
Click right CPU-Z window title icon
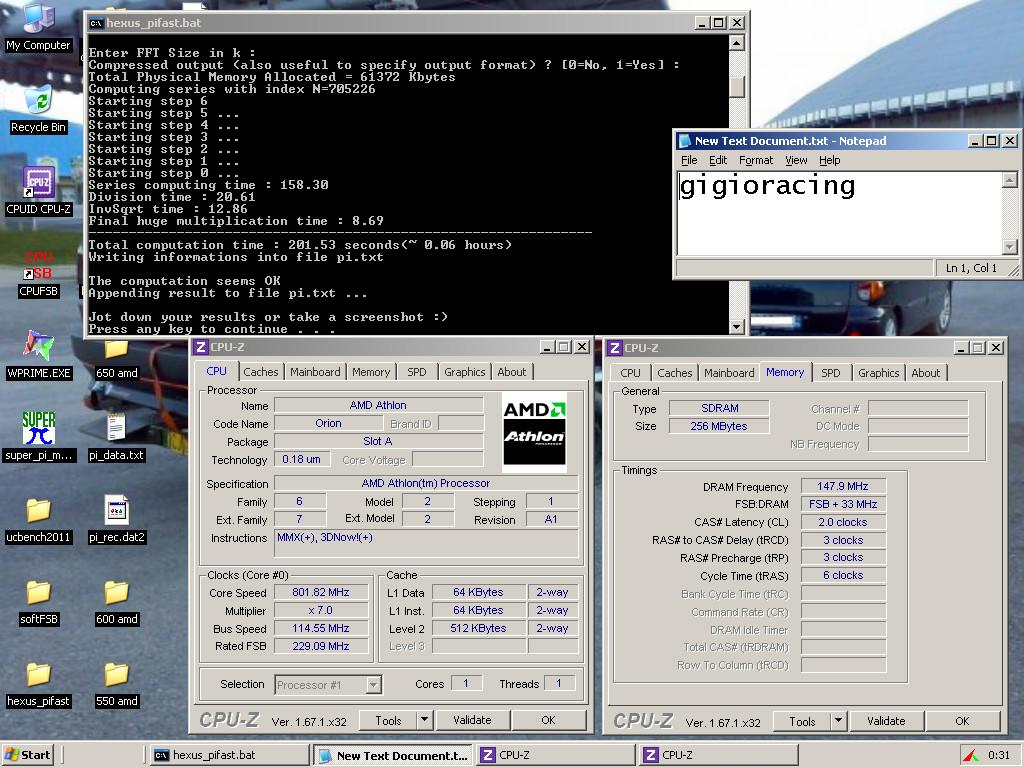[x=615, y=347]
